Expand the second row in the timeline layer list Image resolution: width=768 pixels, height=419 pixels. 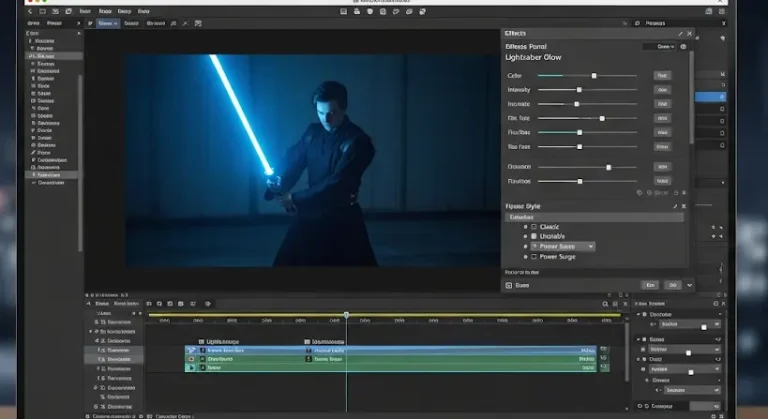click(91, 332)
